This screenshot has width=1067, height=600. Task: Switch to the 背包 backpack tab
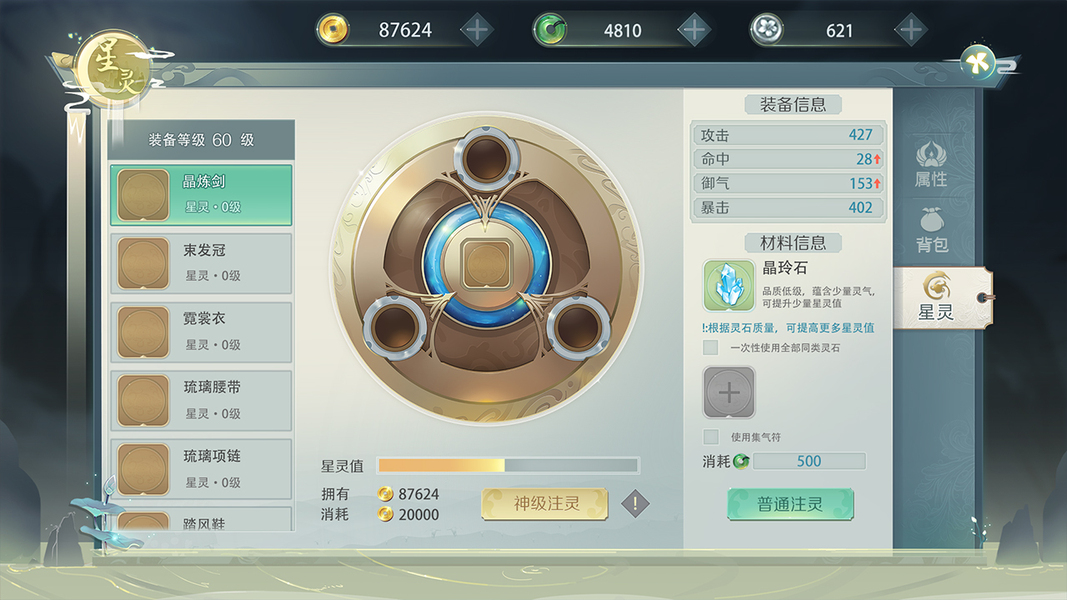pyautogui.click(x=931, y=230)
